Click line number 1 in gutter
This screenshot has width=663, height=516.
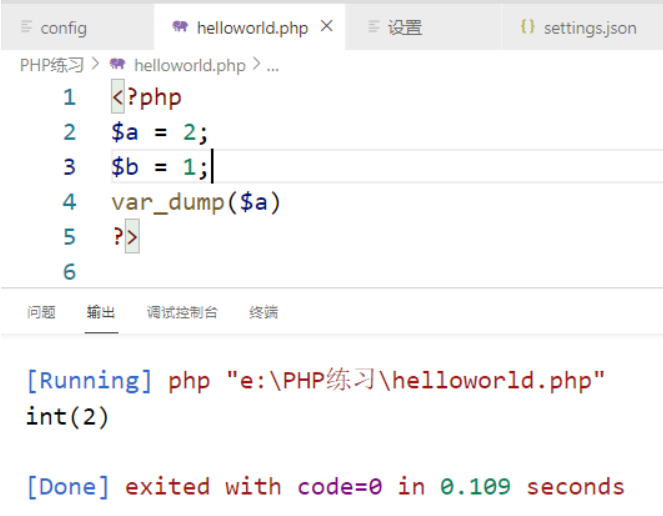click(x=69, y=97)
